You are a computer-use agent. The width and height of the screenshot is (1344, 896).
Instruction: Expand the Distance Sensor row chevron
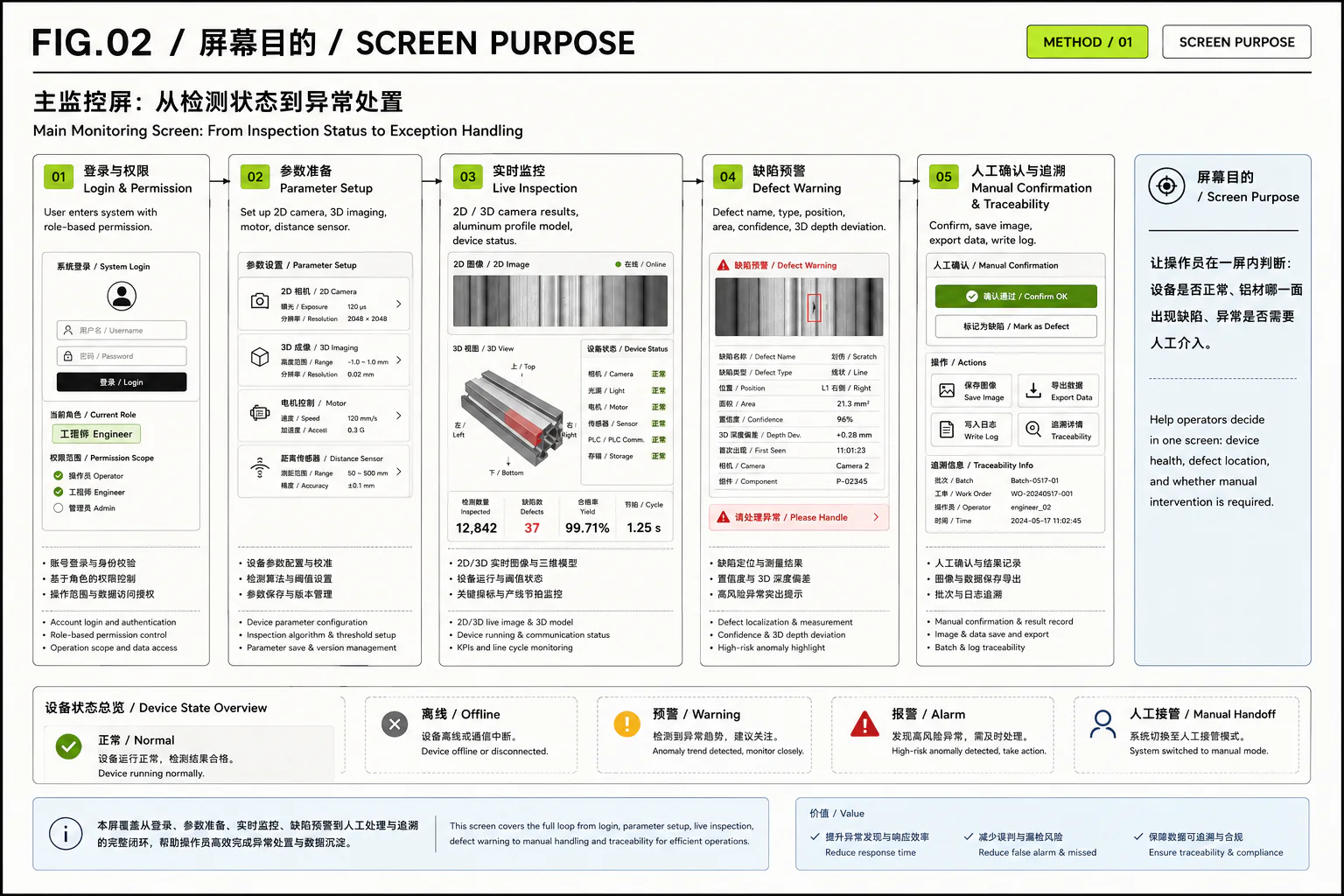(399, 472)
